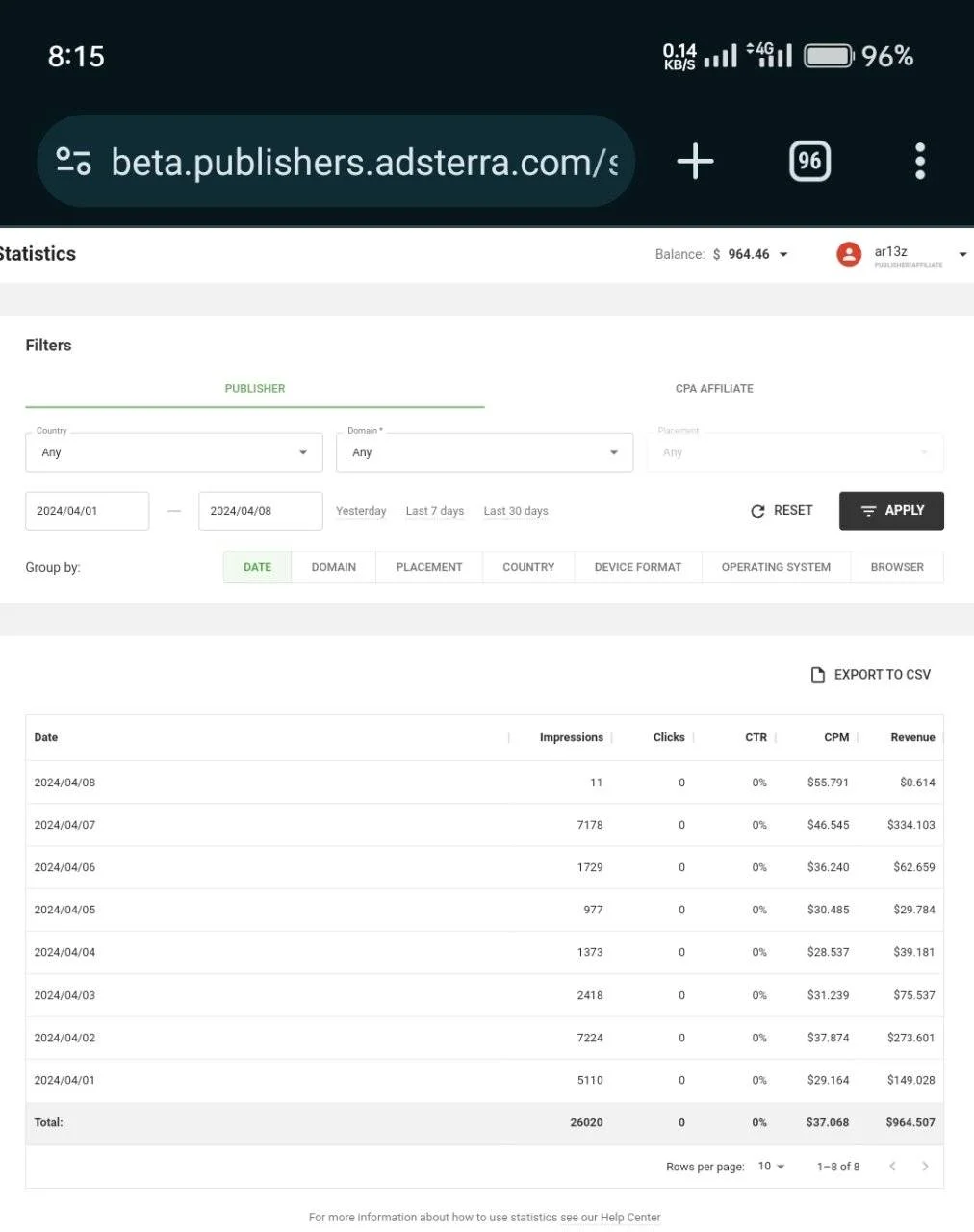Click revenue value $62.659
Image resolution: width=974 pixels, height=1232 pixels.
coord(914,867)
